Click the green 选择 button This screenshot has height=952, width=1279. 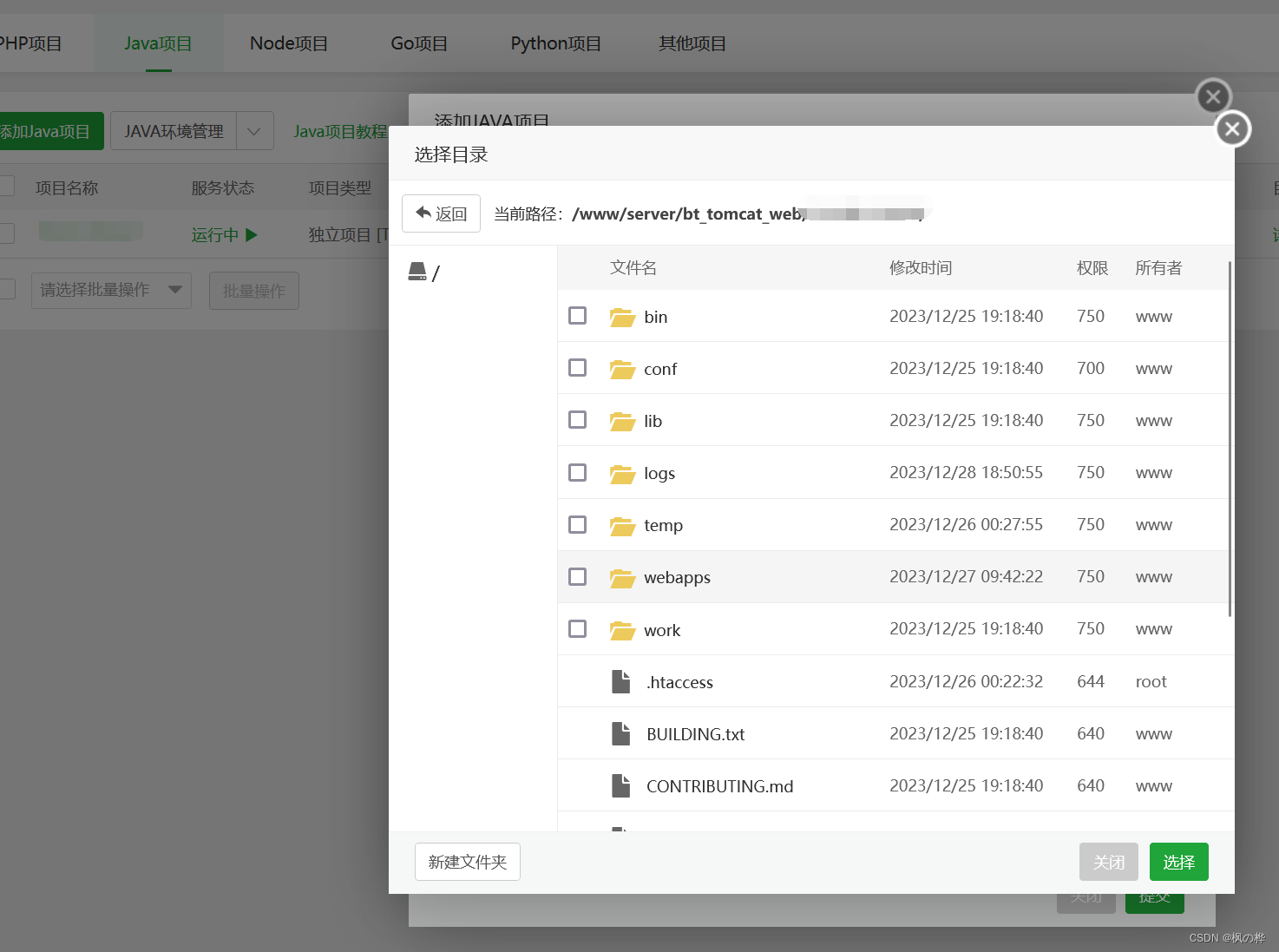pyautogui.click(x=1179, y=862)
